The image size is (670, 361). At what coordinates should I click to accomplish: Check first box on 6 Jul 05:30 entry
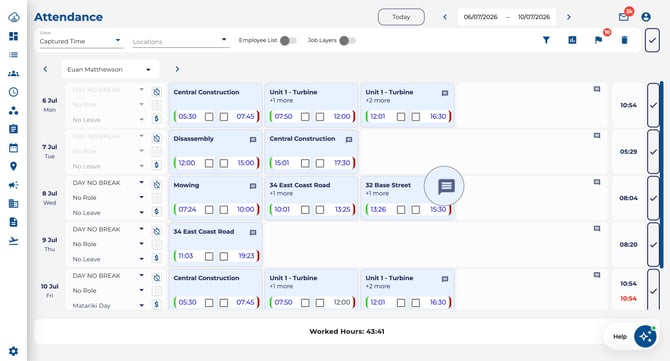coord(209,116)
